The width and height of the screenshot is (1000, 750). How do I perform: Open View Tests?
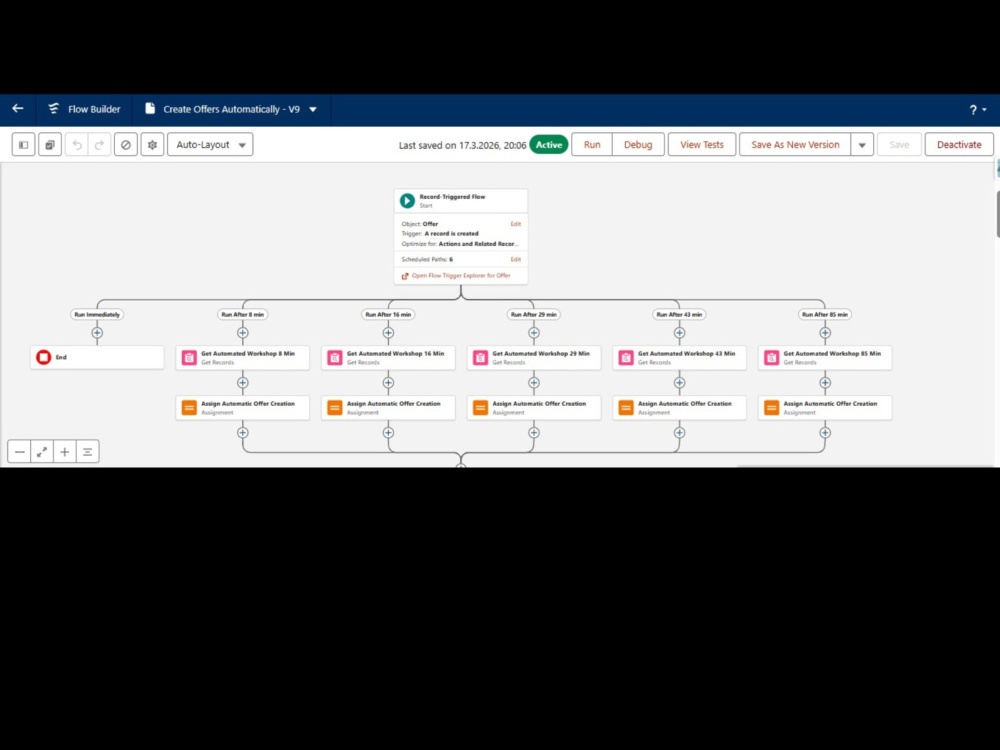[702, 145]
